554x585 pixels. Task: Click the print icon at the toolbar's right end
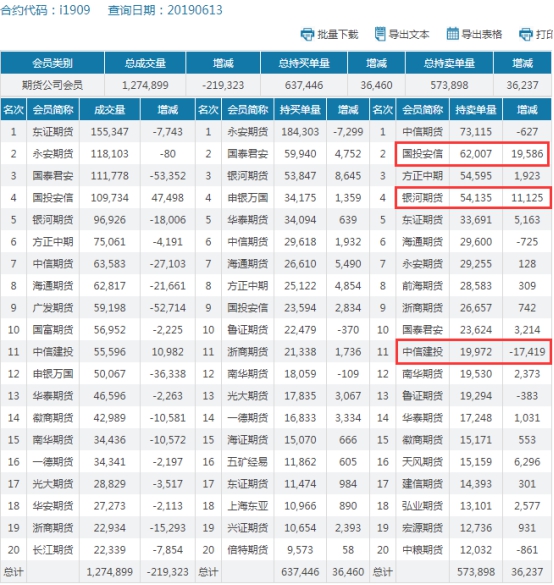525,34
